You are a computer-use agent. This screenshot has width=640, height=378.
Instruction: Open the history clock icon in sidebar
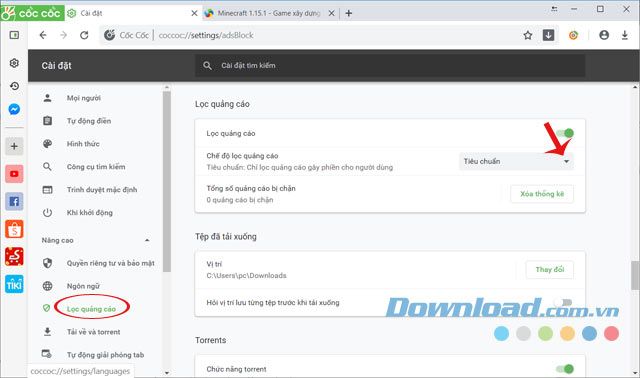[14, 86]
